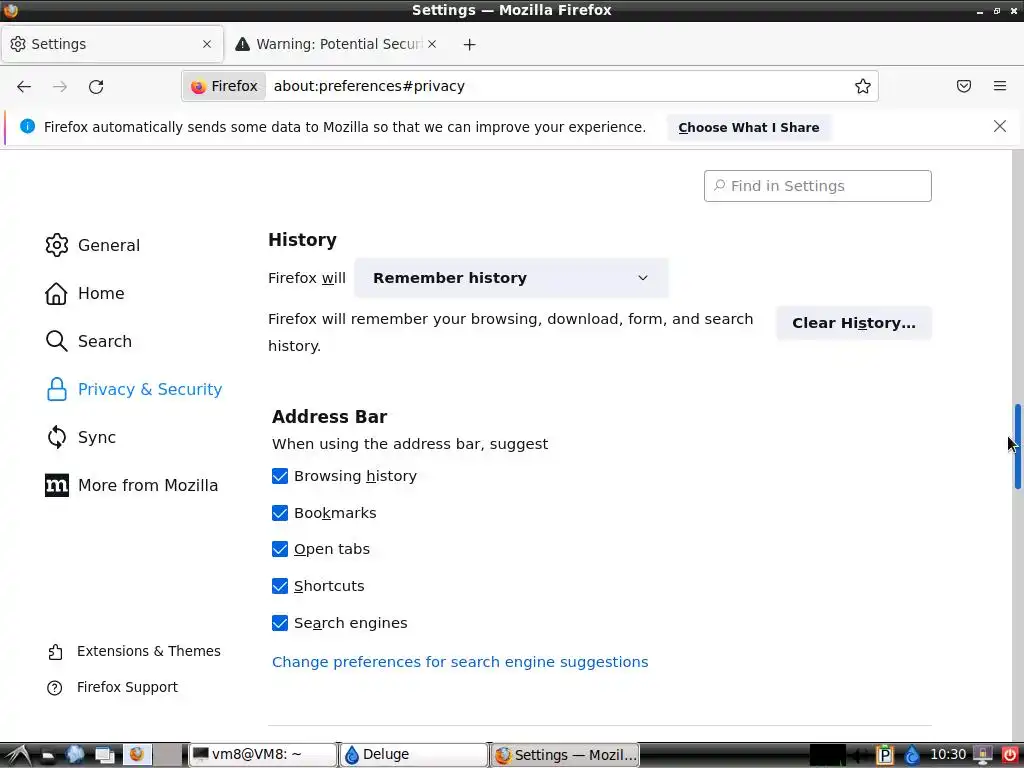1024x768 pixels.
Task: Uncheck the Bookmarks checkbox
Action: coord(280,513)
